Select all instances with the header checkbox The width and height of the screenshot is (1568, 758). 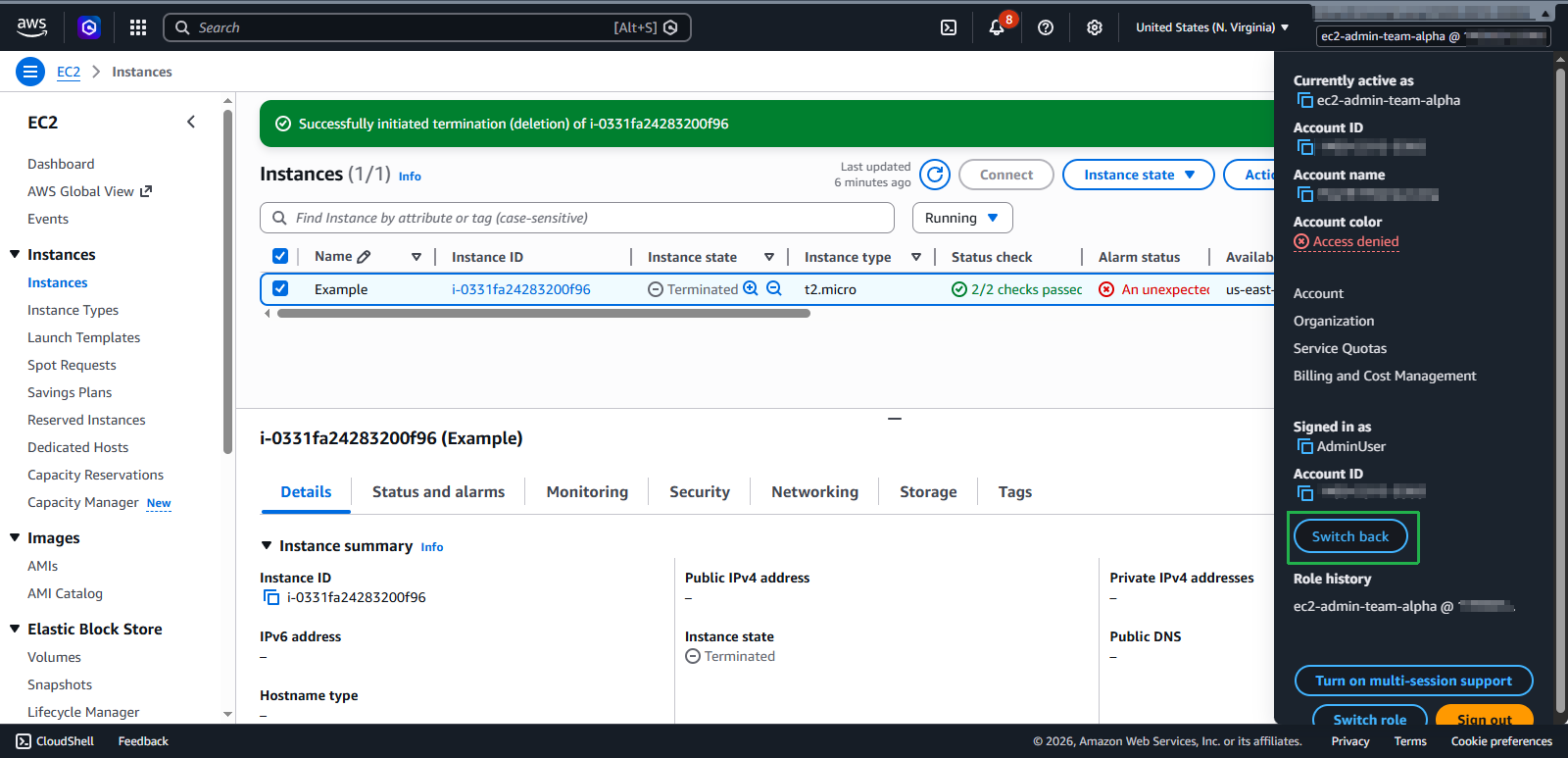click(x=280, y=256)
